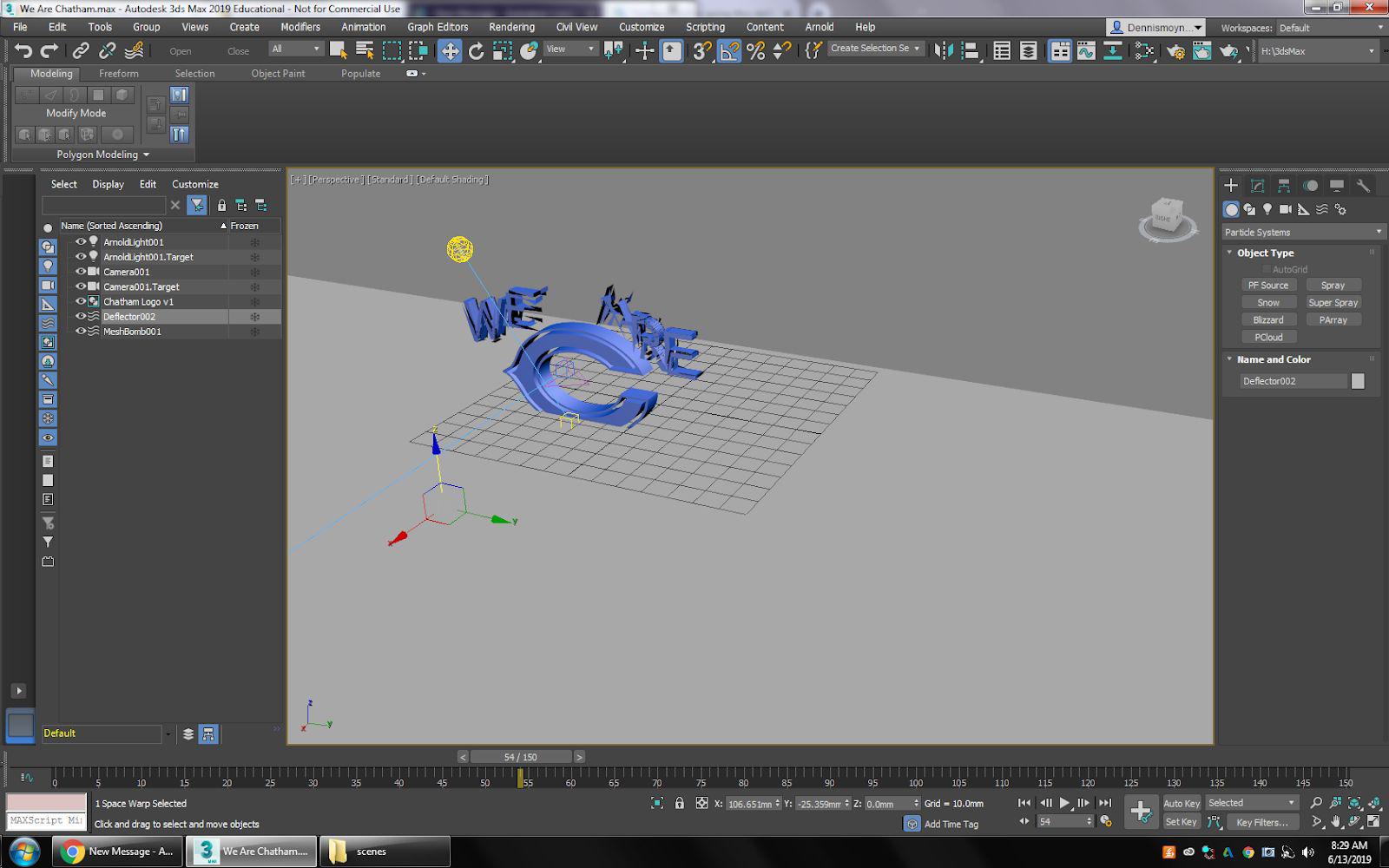
Task: Open the reference coordinate View dropdown
Action: [569, 49]
